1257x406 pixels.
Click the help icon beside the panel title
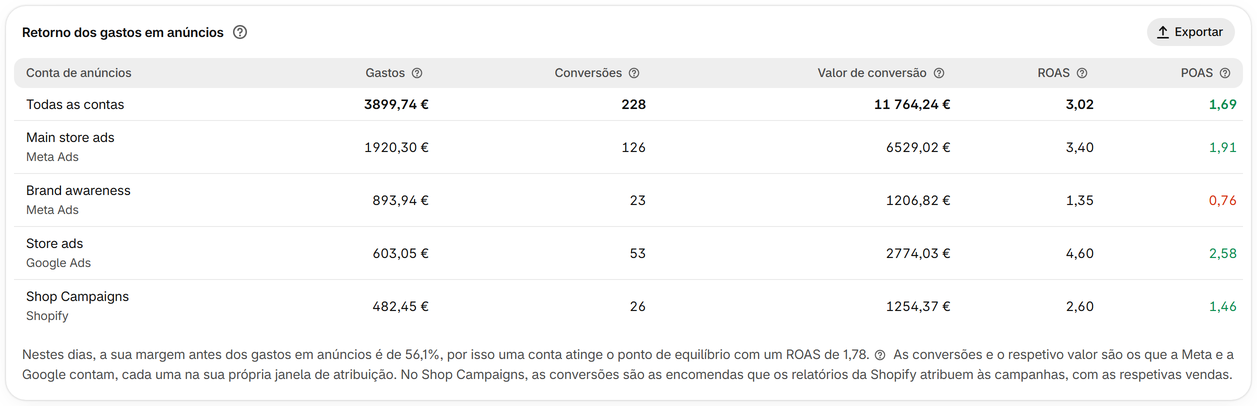[x=240, y=32]
